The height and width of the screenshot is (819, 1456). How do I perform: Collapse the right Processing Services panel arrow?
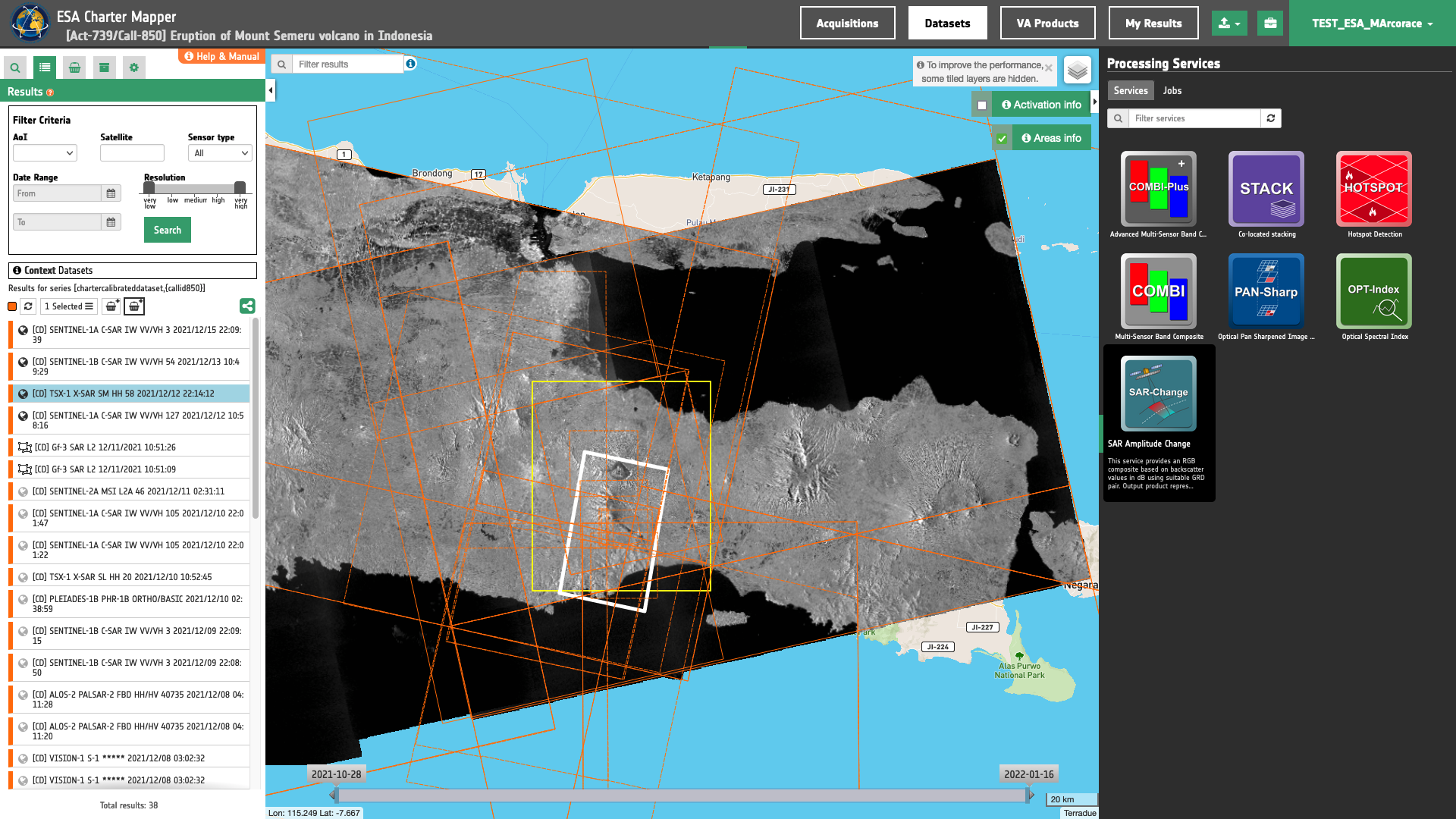tap(1094, 102)
